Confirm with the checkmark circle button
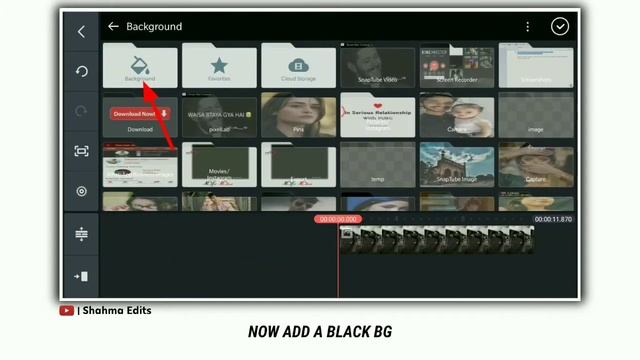Image resolution: width=640 pixels, height=360 pixels. (x=560, y=27)
